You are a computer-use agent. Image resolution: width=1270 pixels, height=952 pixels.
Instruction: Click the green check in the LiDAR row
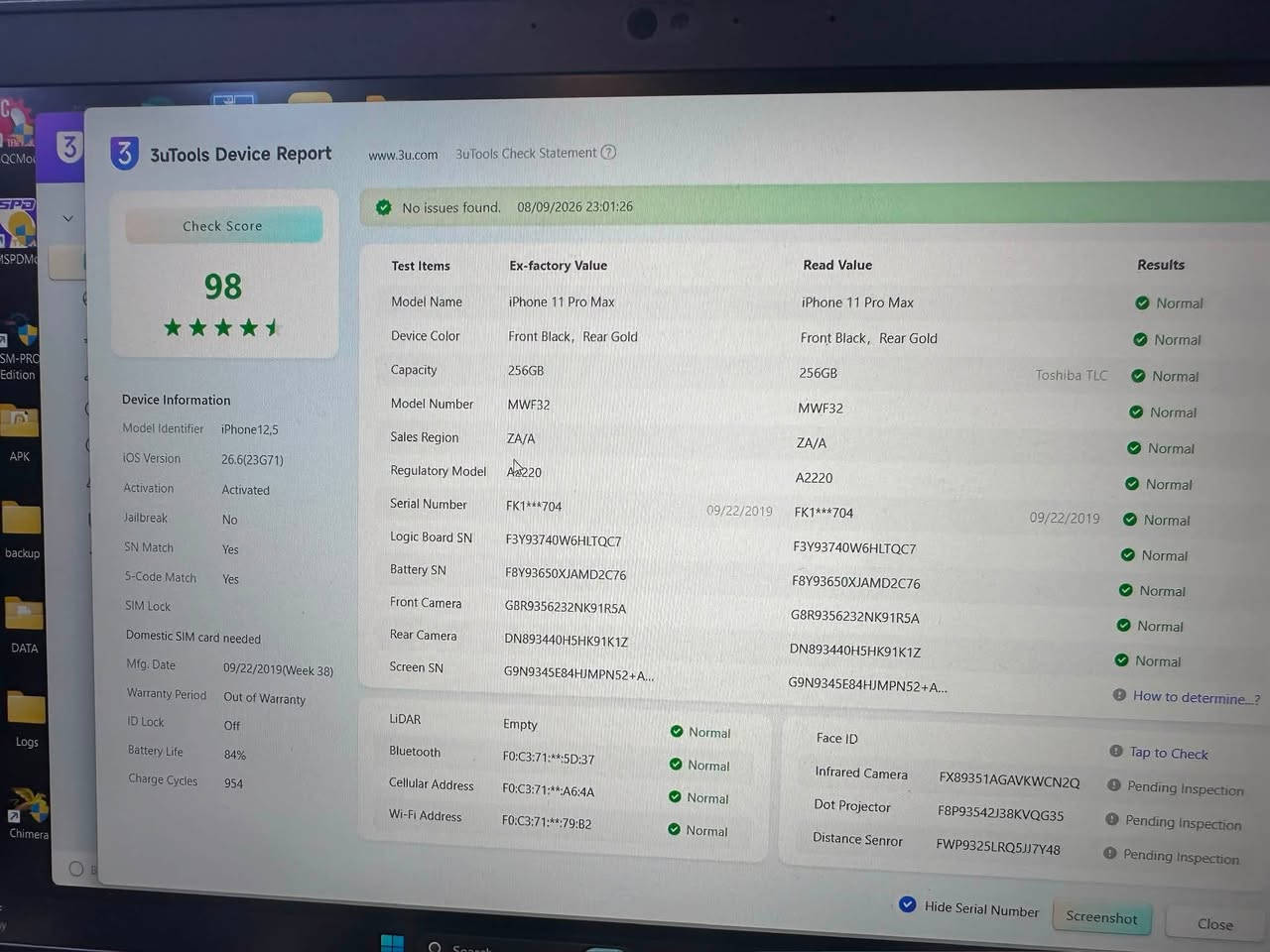(677, 731)
